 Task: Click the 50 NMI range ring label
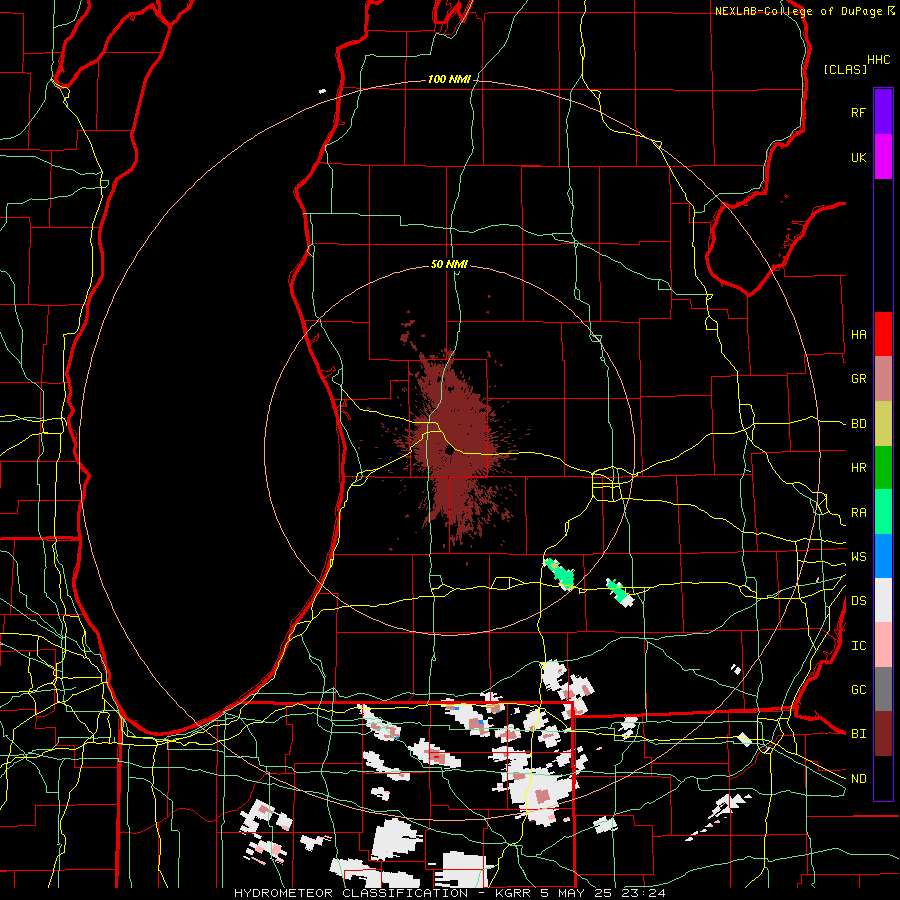[x=449, y=264]
